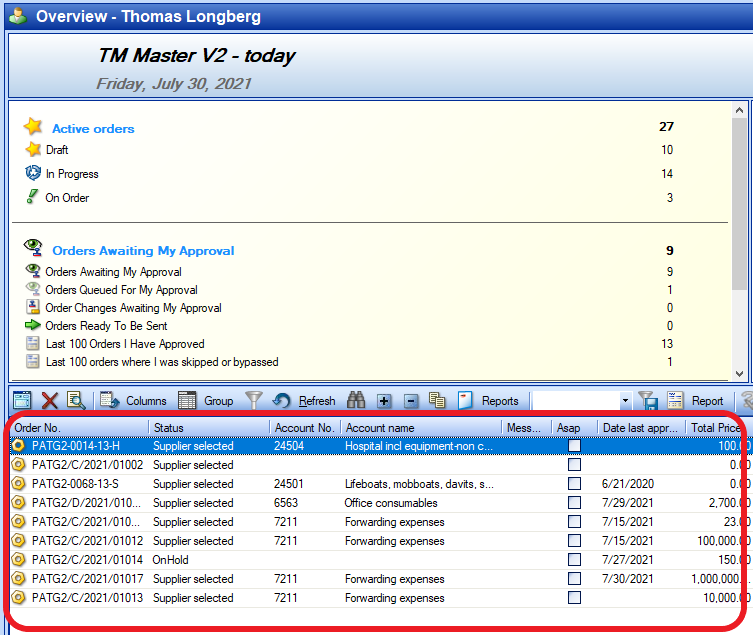Image resolution: width=753 pixels, height=635 pixels.
Task: Sort by Mess... column header
Action: click(x=527, y=427)
